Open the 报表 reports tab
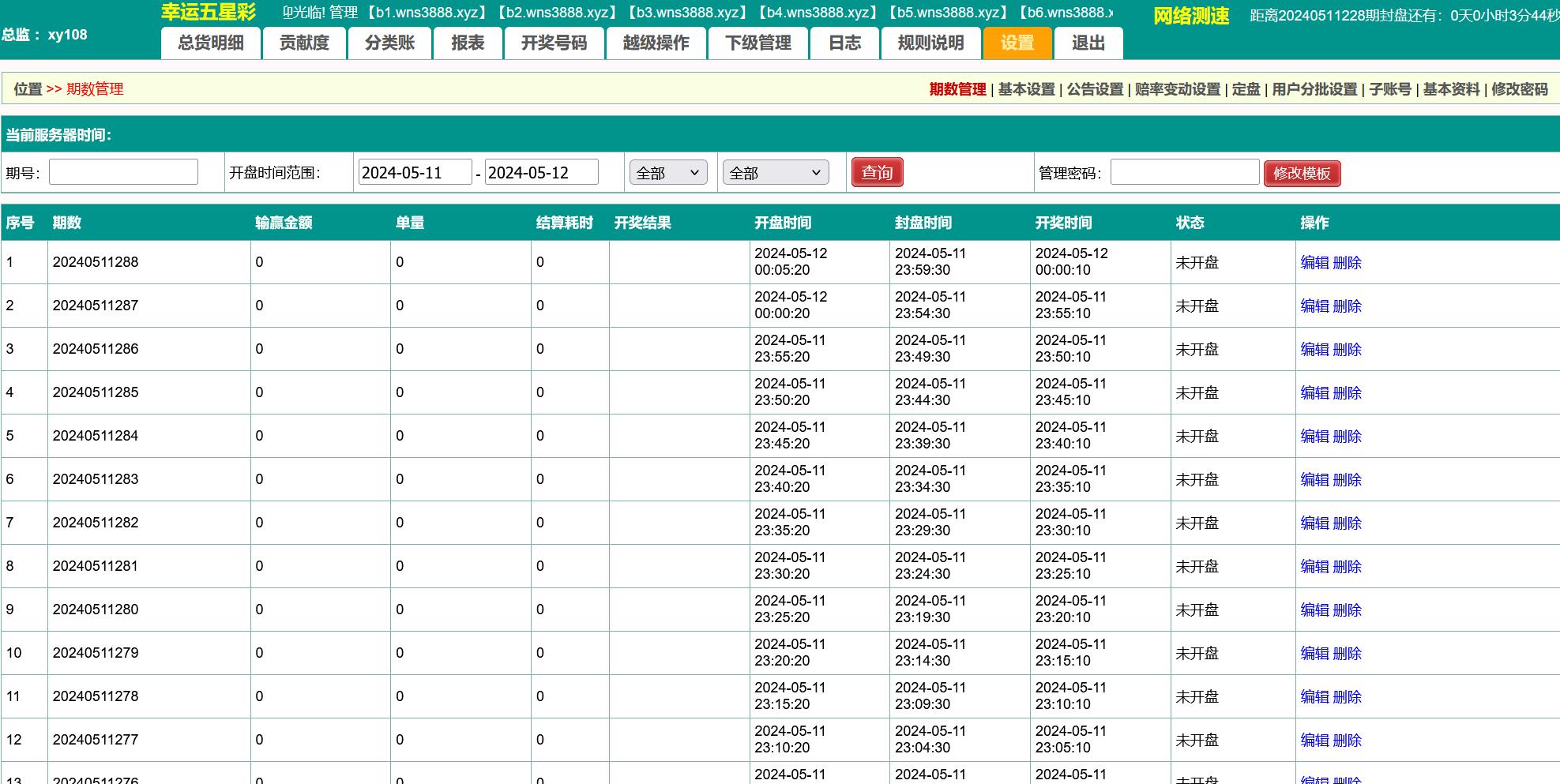Image resolution: width=1560 pixels, height=784 pixels. pyautogui.click(x=468, y=43)
